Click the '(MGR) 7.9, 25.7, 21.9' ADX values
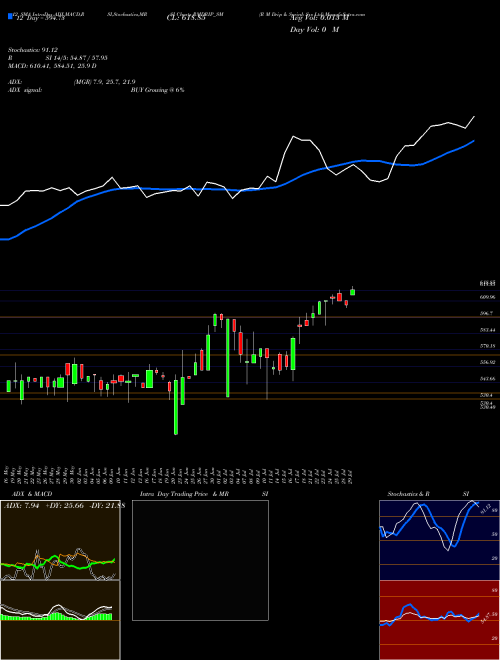 104,82
